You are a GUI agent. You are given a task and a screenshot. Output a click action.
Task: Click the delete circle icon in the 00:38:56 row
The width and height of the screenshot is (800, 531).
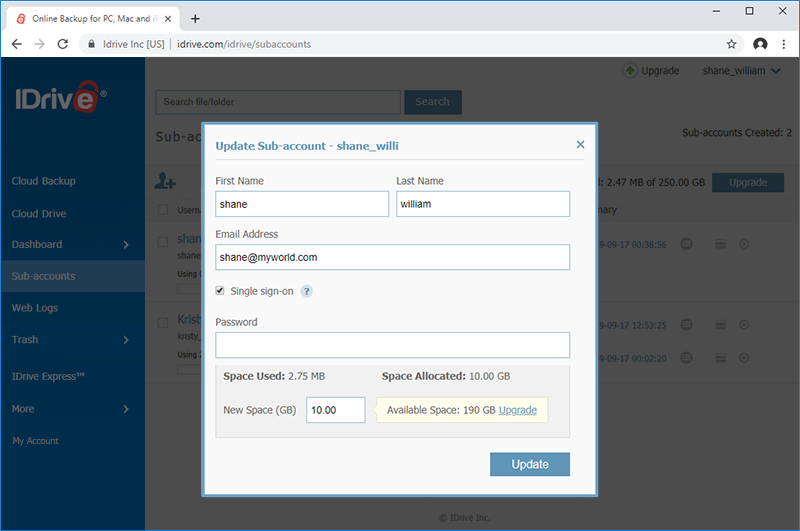pyautogui.click(x=744, y=244)
